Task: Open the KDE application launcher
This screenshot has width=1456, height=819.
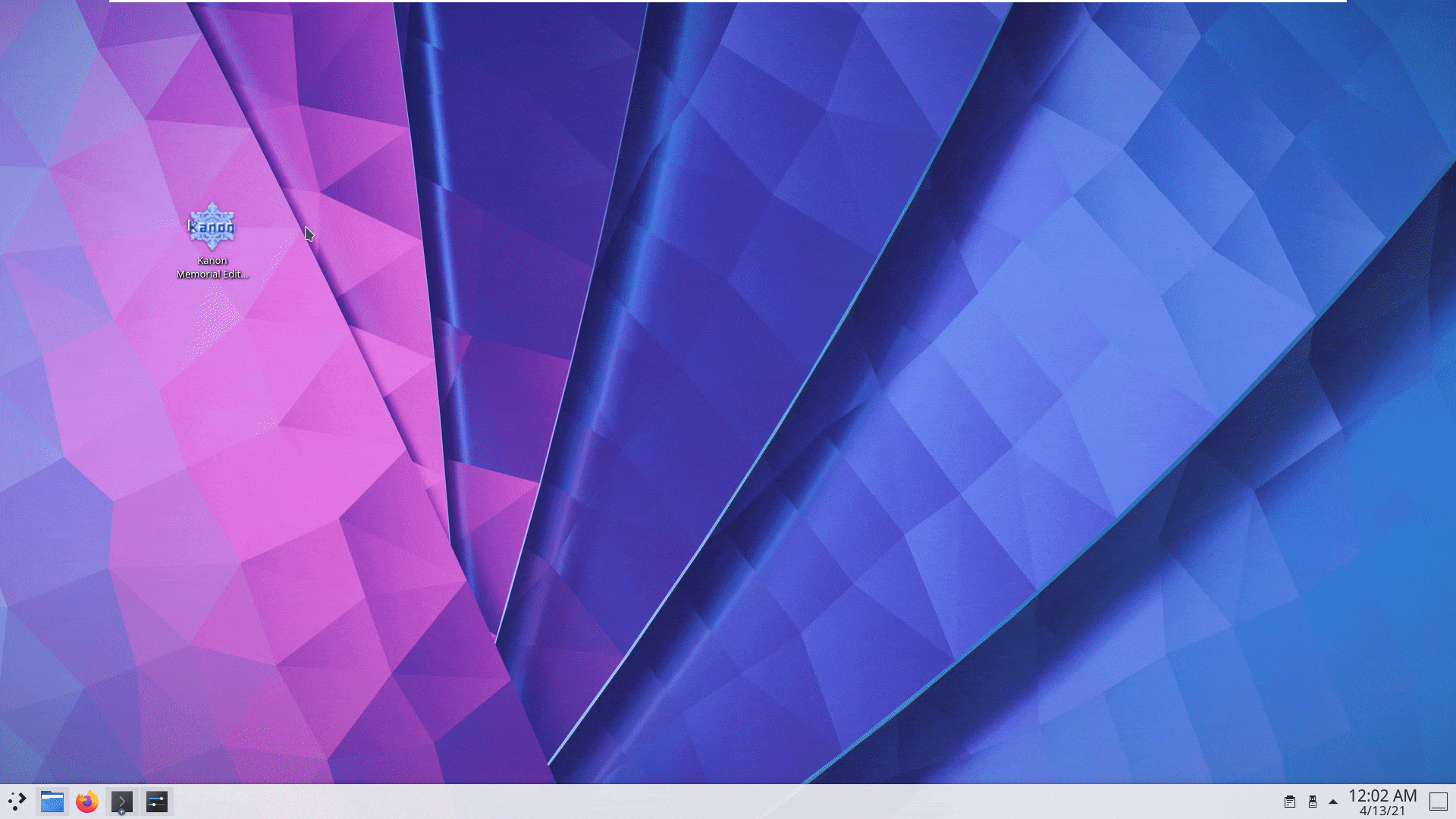Action: [x=17, y=802]
